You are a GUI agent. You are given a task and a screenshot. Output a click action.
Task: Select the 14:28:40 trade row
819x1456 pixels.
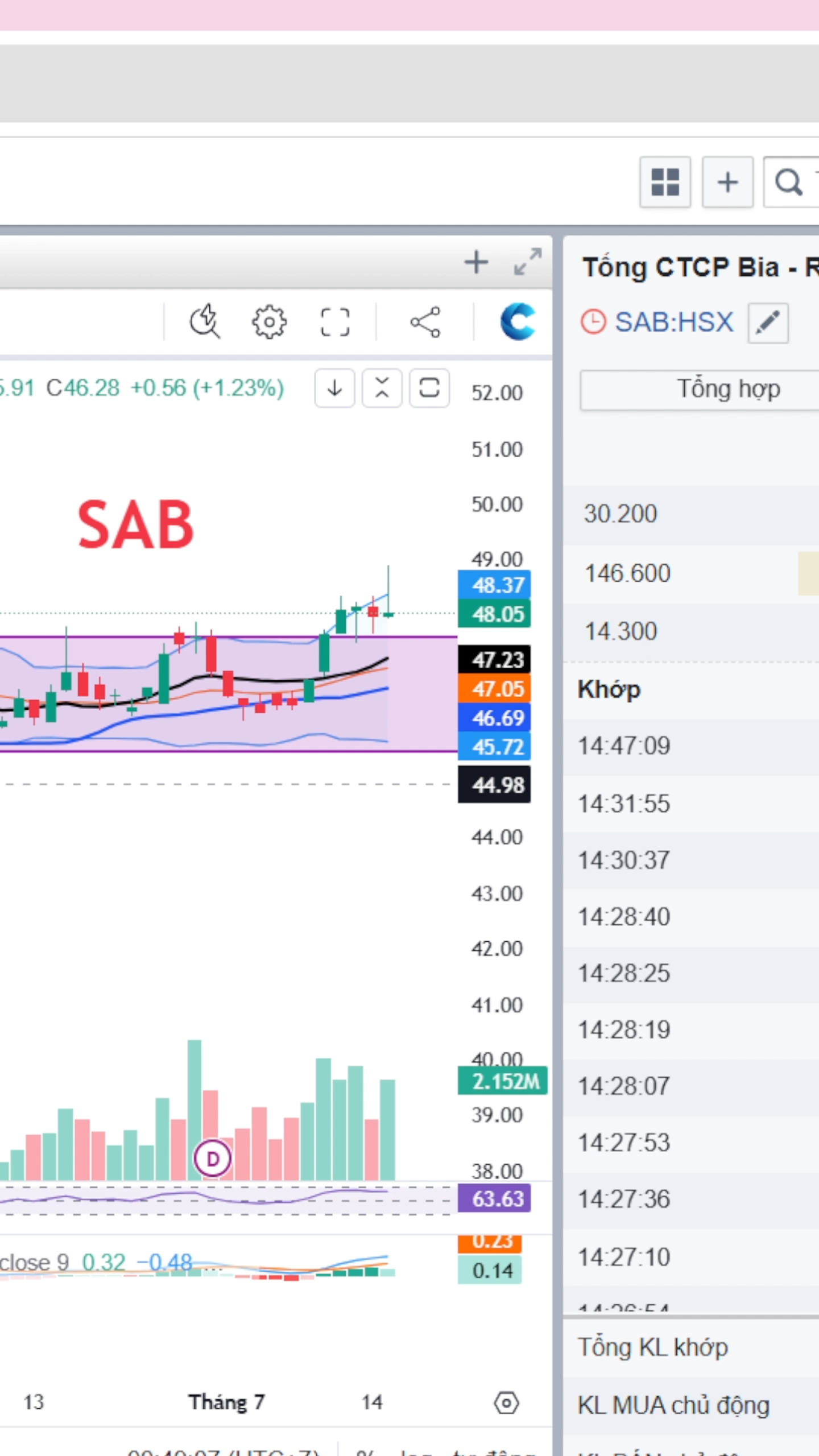(691, 917)
